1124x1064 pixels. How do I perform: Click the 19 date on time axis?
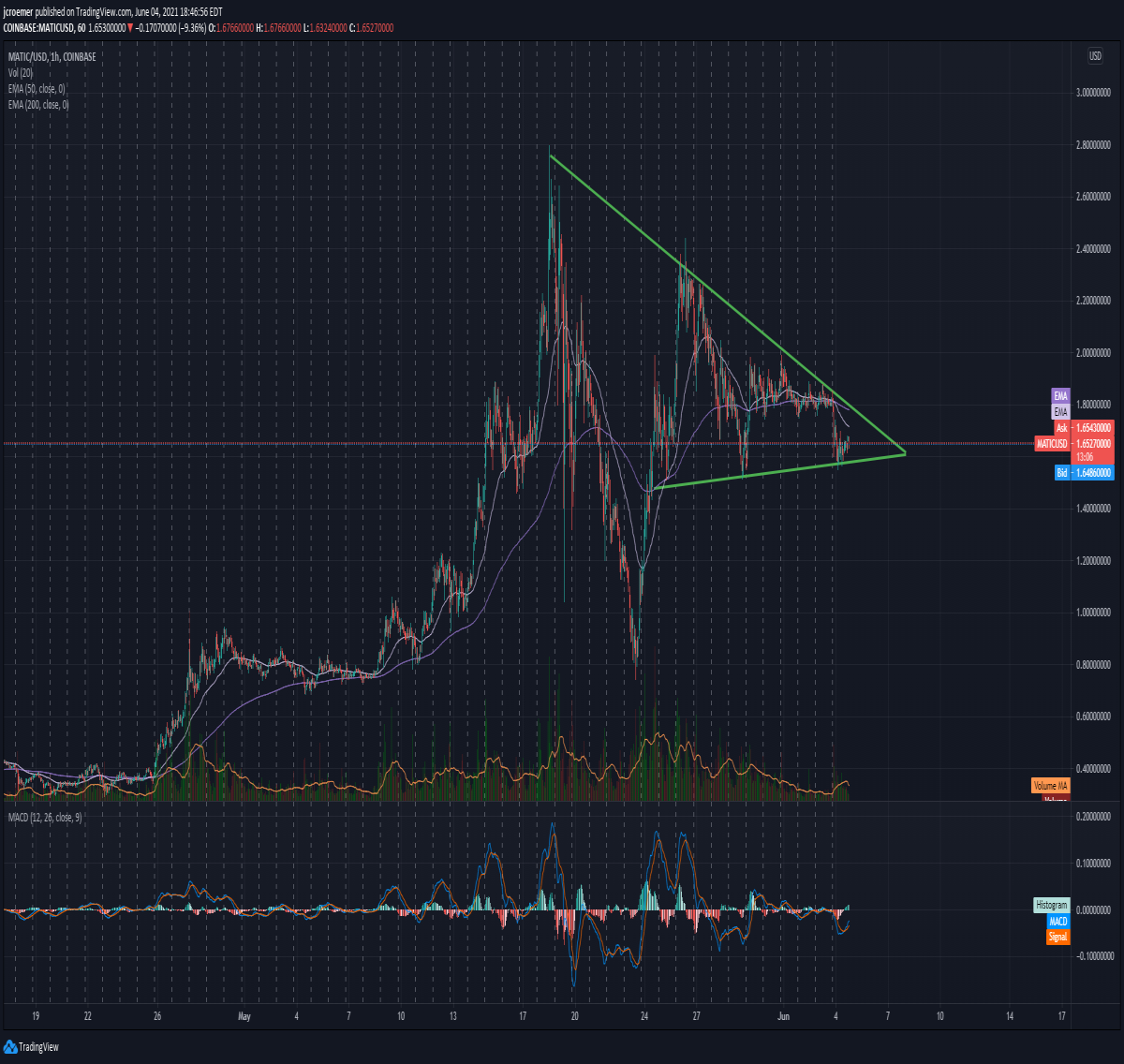(x=36, y=1016)
